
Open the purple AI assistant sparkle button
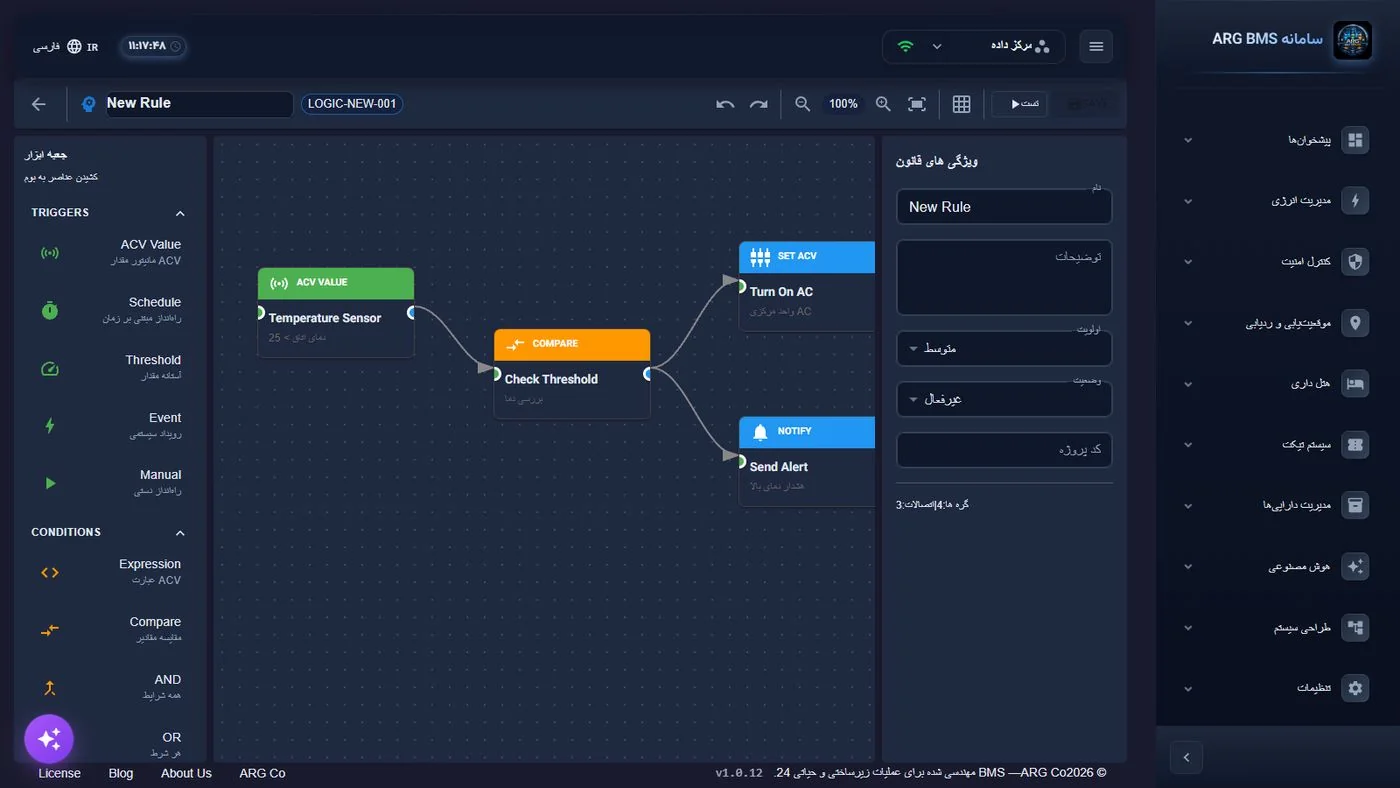tap(49, 740)
